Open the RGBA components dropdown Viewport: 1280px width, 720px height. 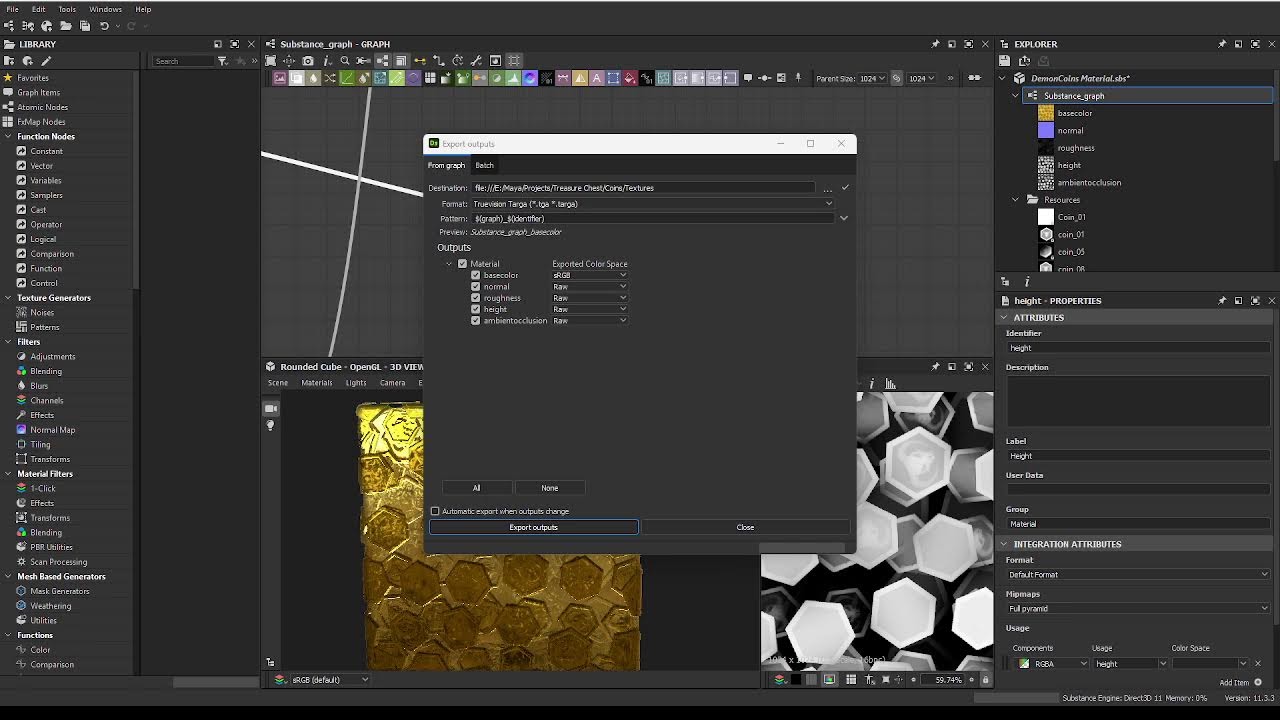(x=1053, y=664)
